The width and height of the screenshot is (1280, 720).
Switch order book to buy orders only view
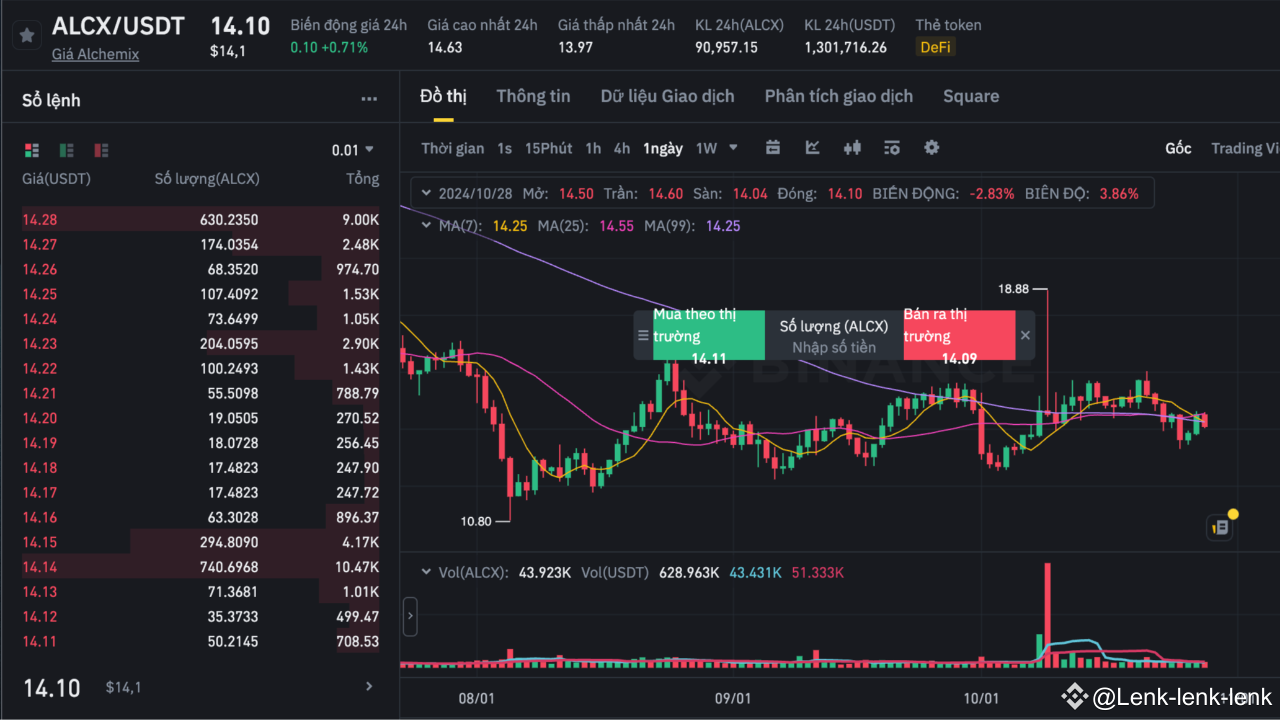(x=66, y=149)
